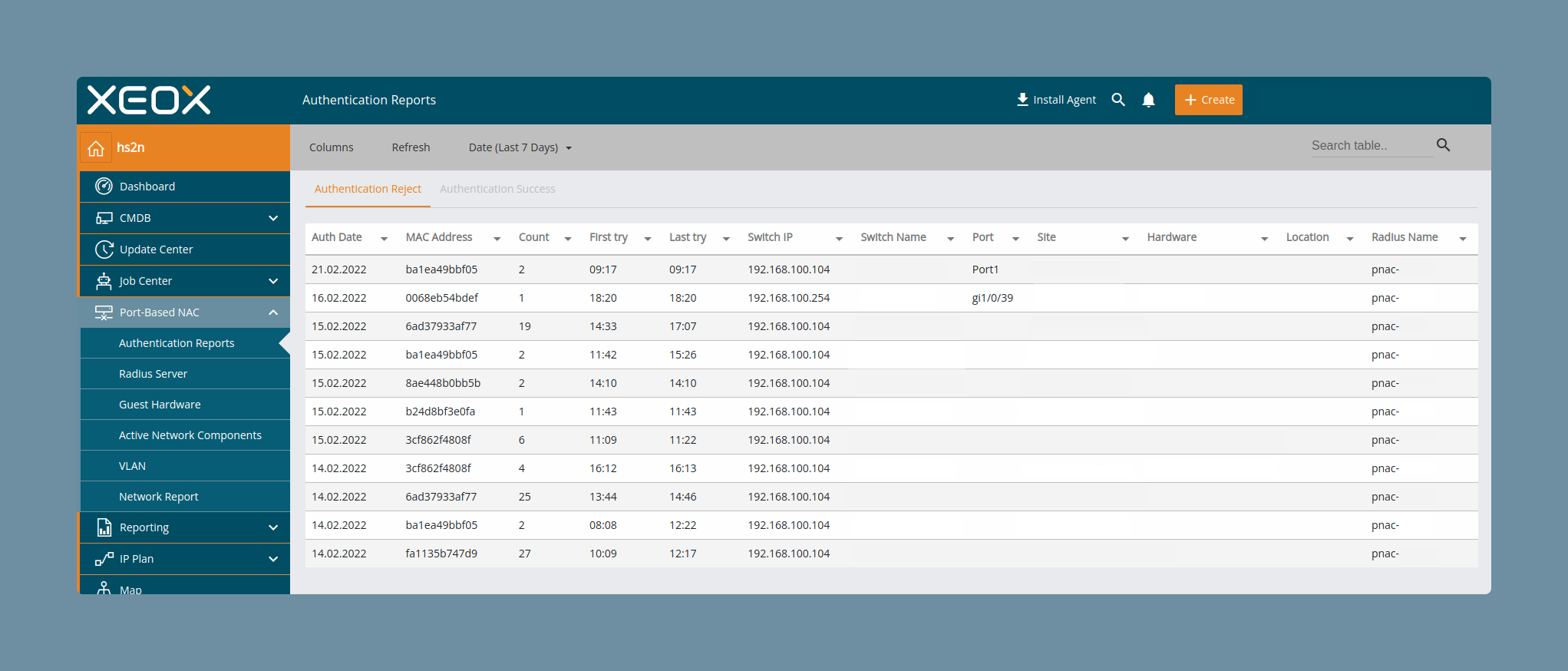1568x671 pixels.
Task: Click the Install Agent download icon
Action: pyautogui.click(x=1022, y=100)
